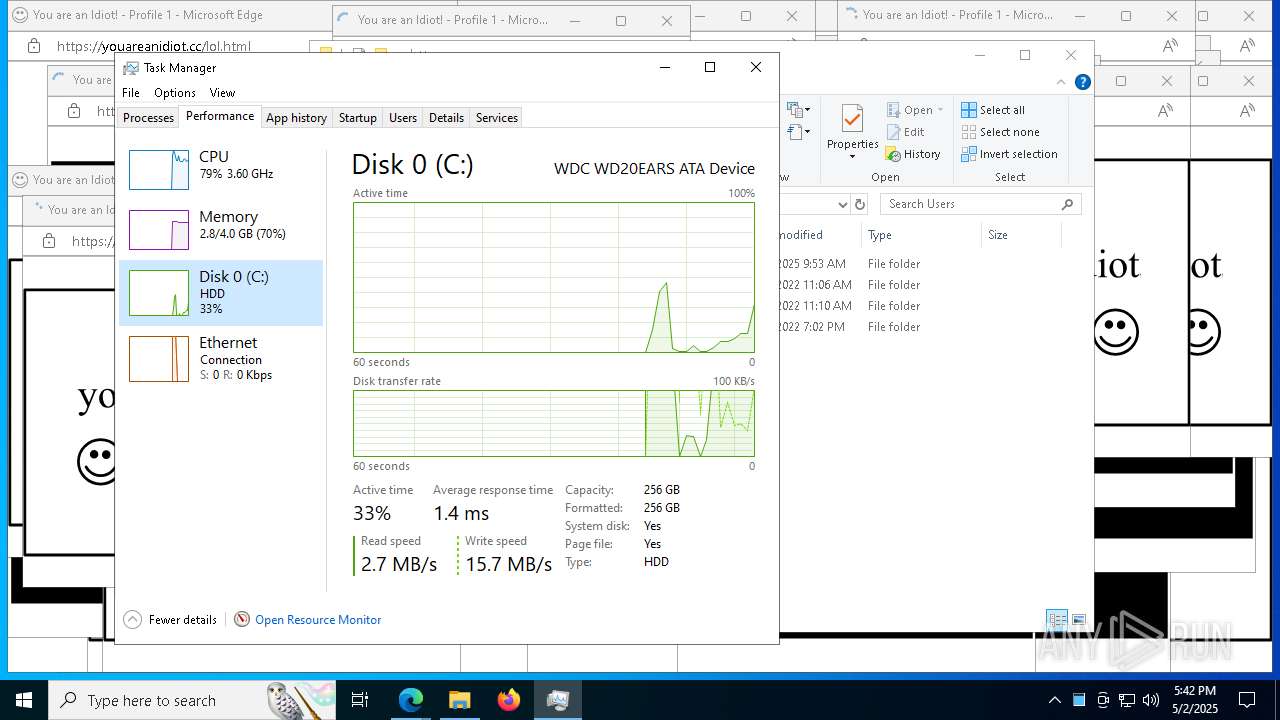Open the Resource Monitor link
Image resolution: width=1280 pixels, height=720 pixels.
[318, 620]
